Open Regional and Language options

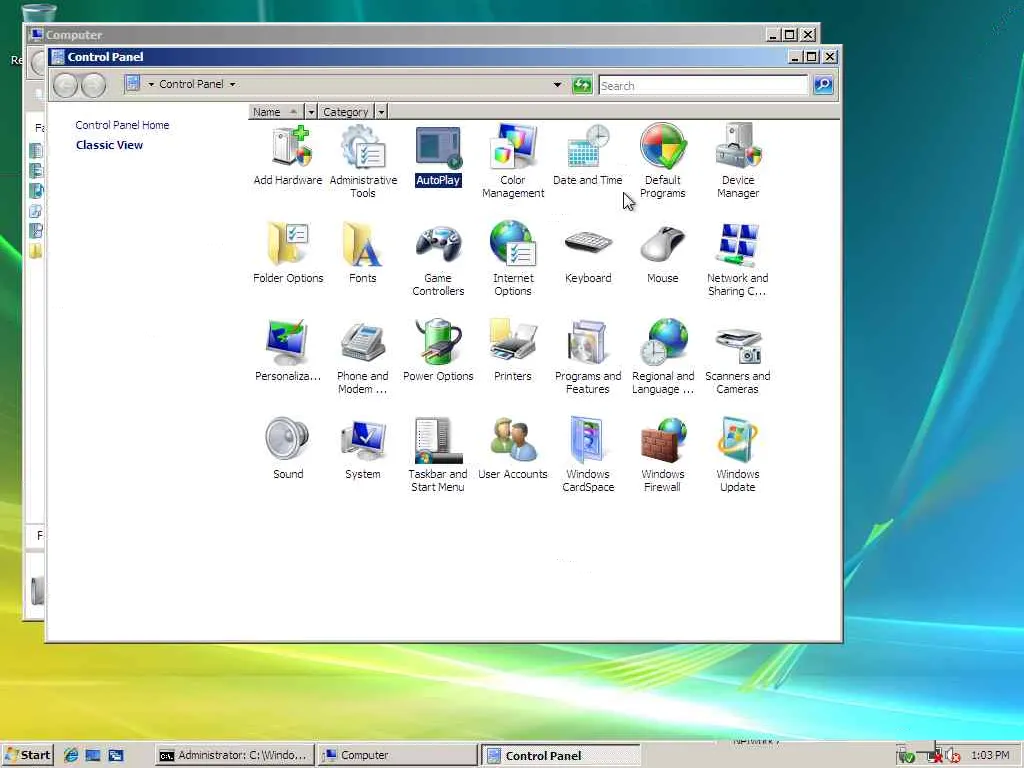click(662, 357)
